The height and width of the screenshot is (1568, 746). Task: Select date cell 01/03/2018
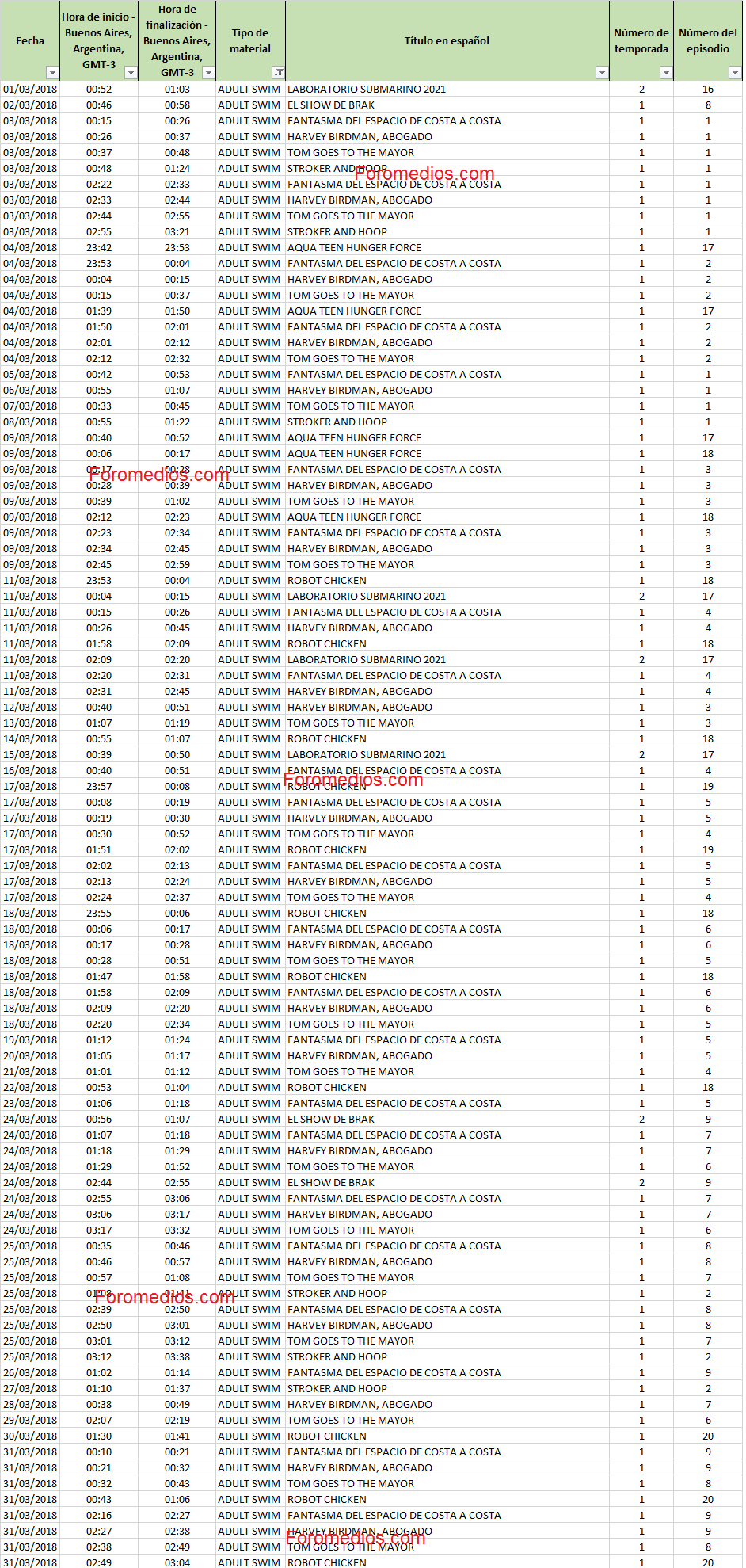[30, 89]
